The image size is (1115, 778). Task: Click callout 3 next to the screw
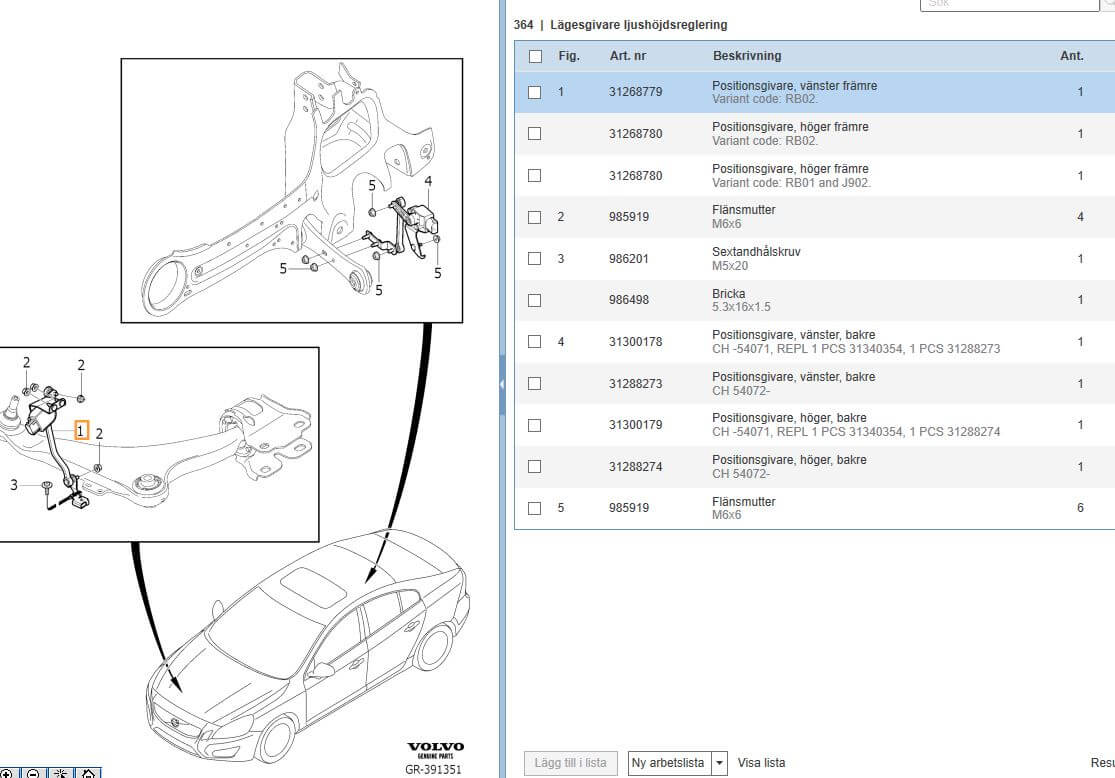(x=14, y=485)
